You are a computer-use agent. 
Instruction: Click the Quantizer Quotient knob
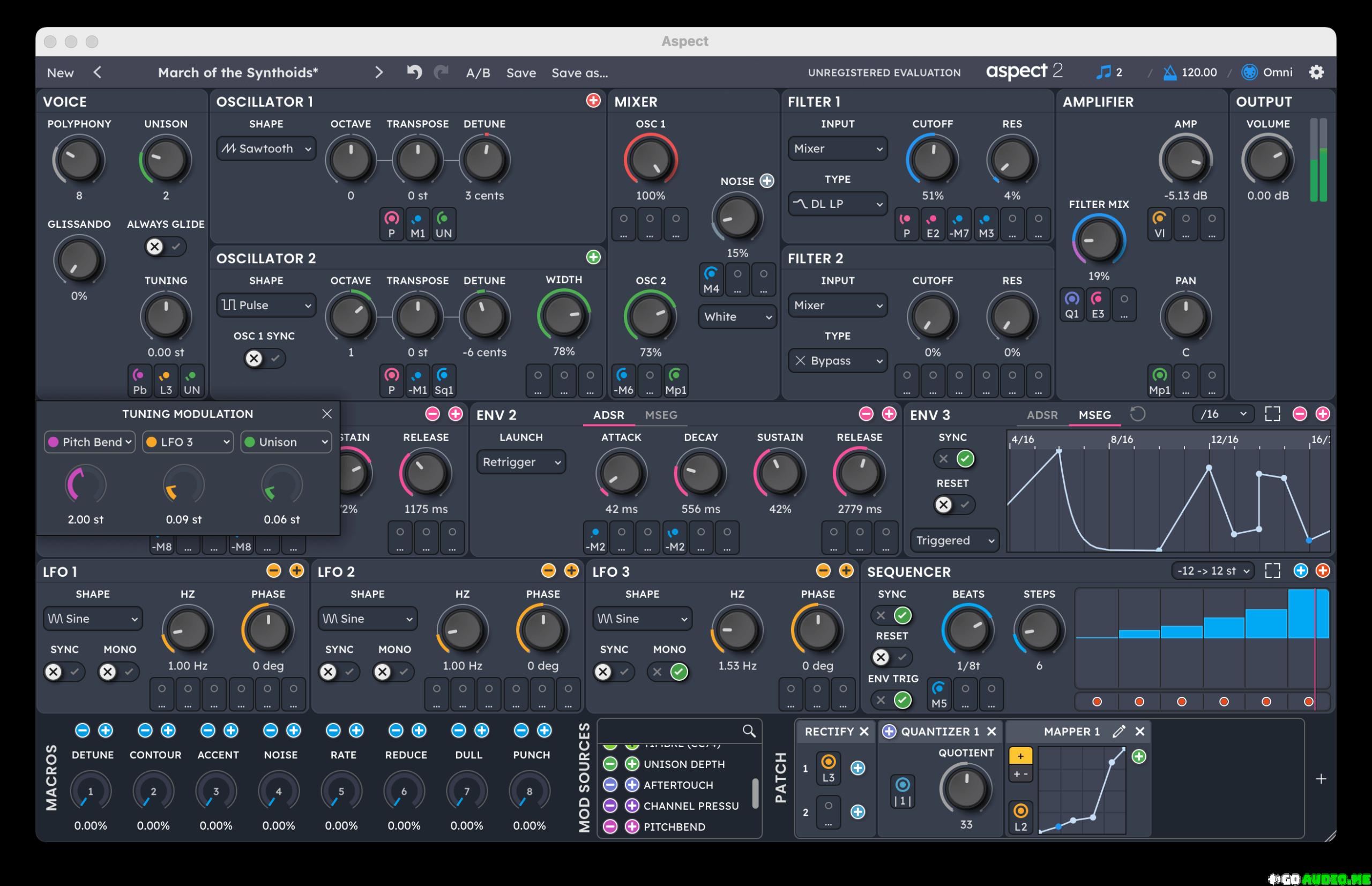pyautogui.click(x=966, y=789)
